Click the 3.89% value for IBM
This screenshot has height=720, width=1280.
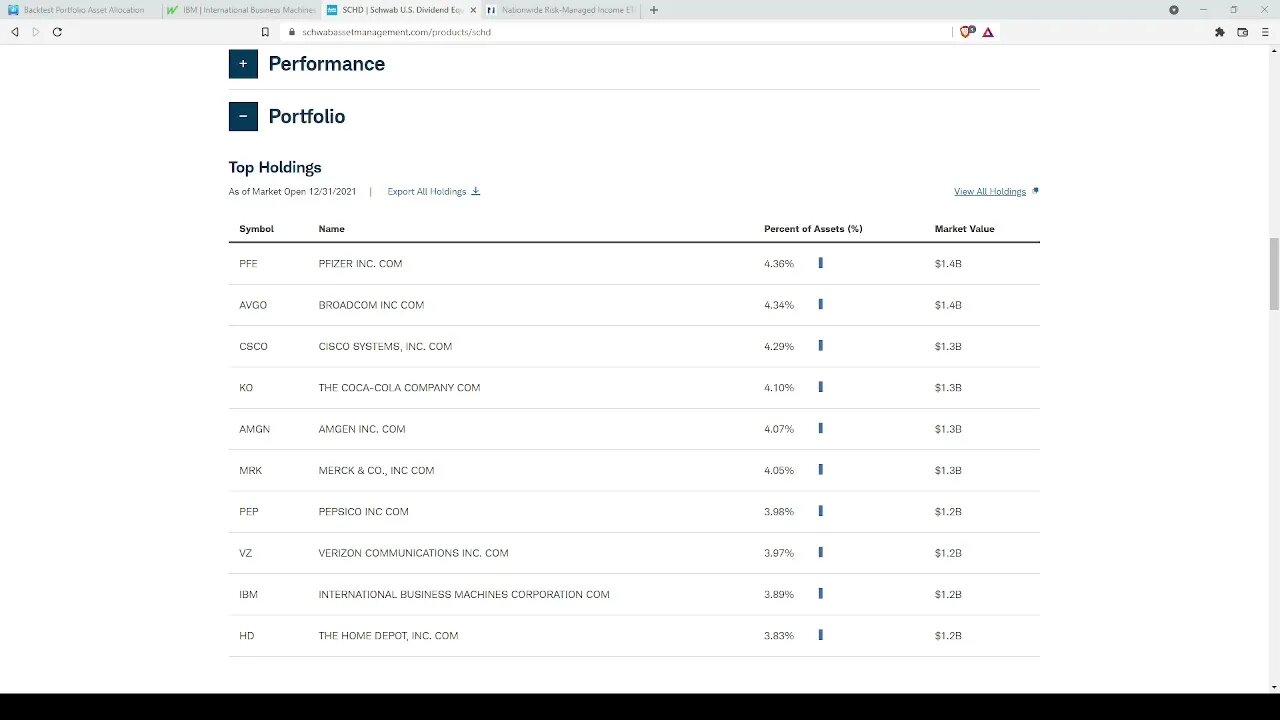(x=779, y=595)
